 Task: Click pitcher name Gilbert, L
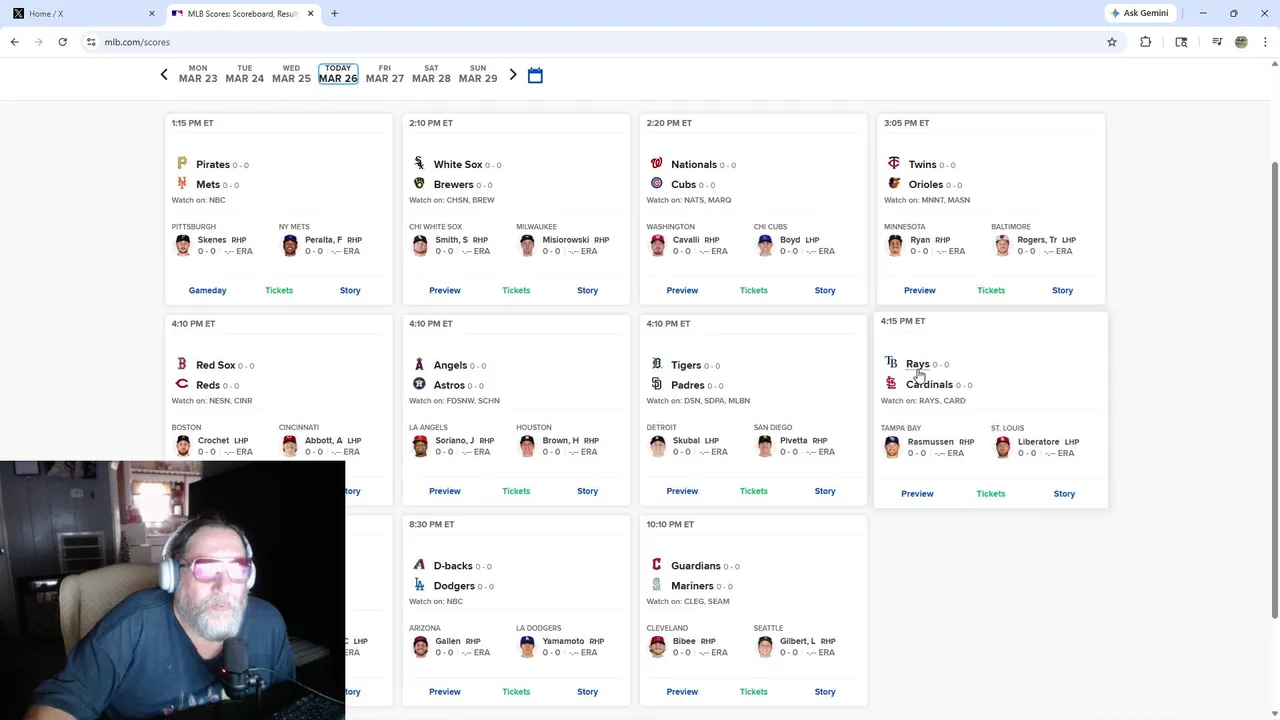[x=798, y=641]
